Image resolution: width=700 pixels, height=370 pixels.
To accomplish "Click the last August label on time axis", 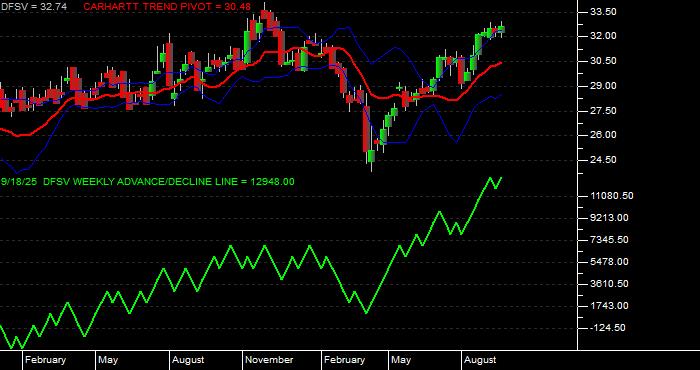I will tap(480, 360).
